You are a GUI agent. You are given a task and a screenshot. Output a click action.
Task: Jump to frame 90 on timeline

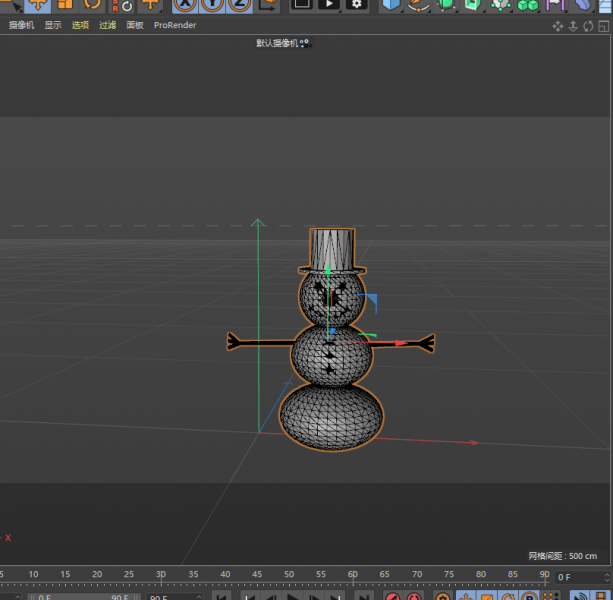(x=544, y=574)
